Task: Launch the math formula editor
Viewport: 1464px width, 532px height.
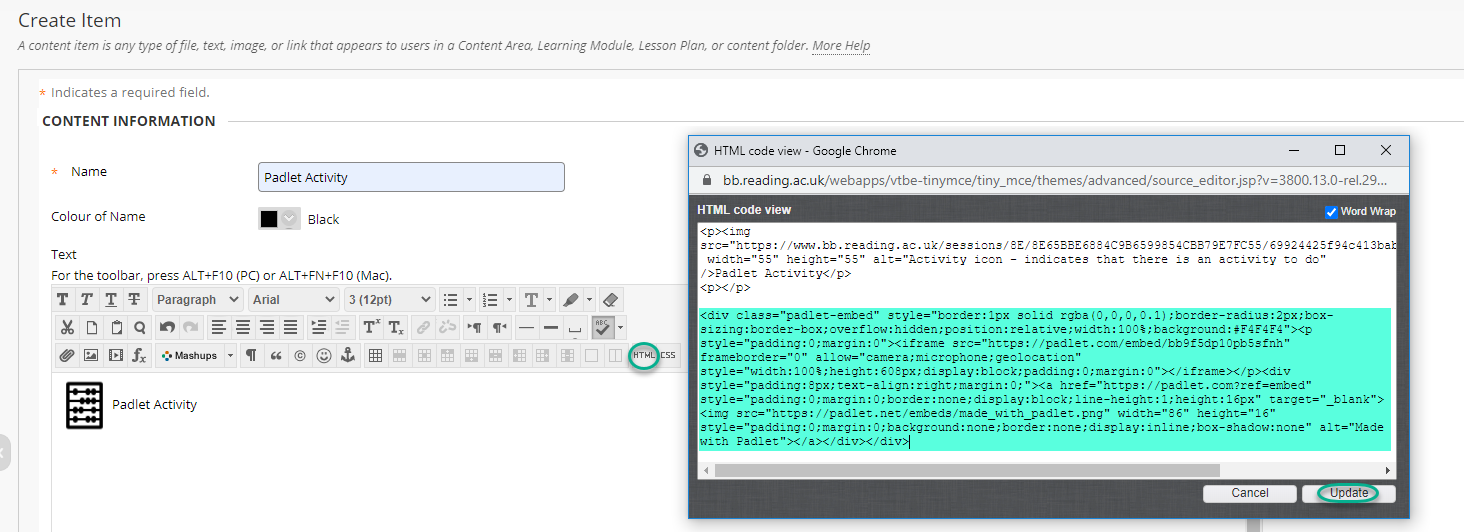Action: [140, 355]
